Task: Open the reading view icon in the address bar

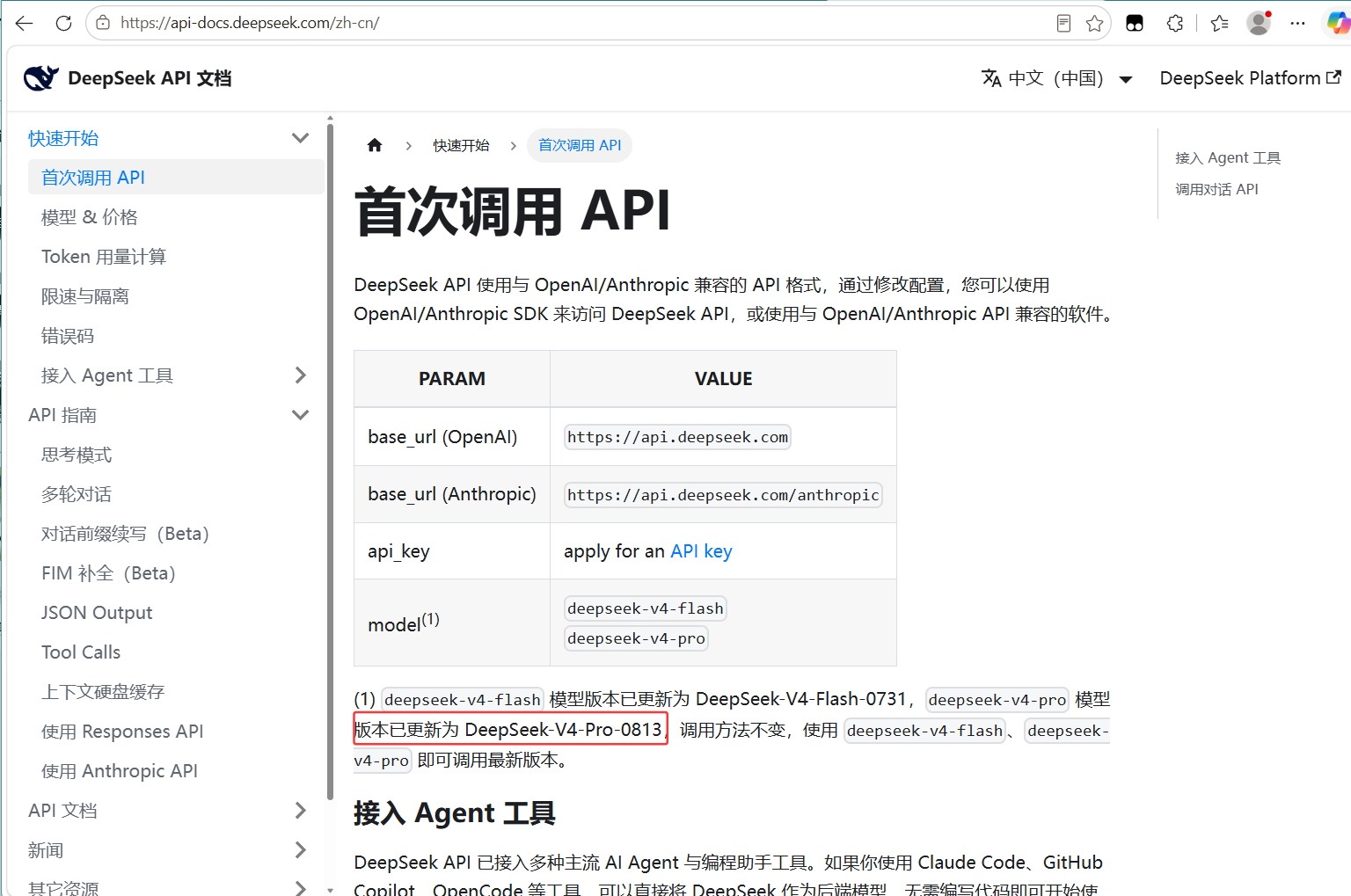Action: pyautogui.click(x=1063, y=24)
